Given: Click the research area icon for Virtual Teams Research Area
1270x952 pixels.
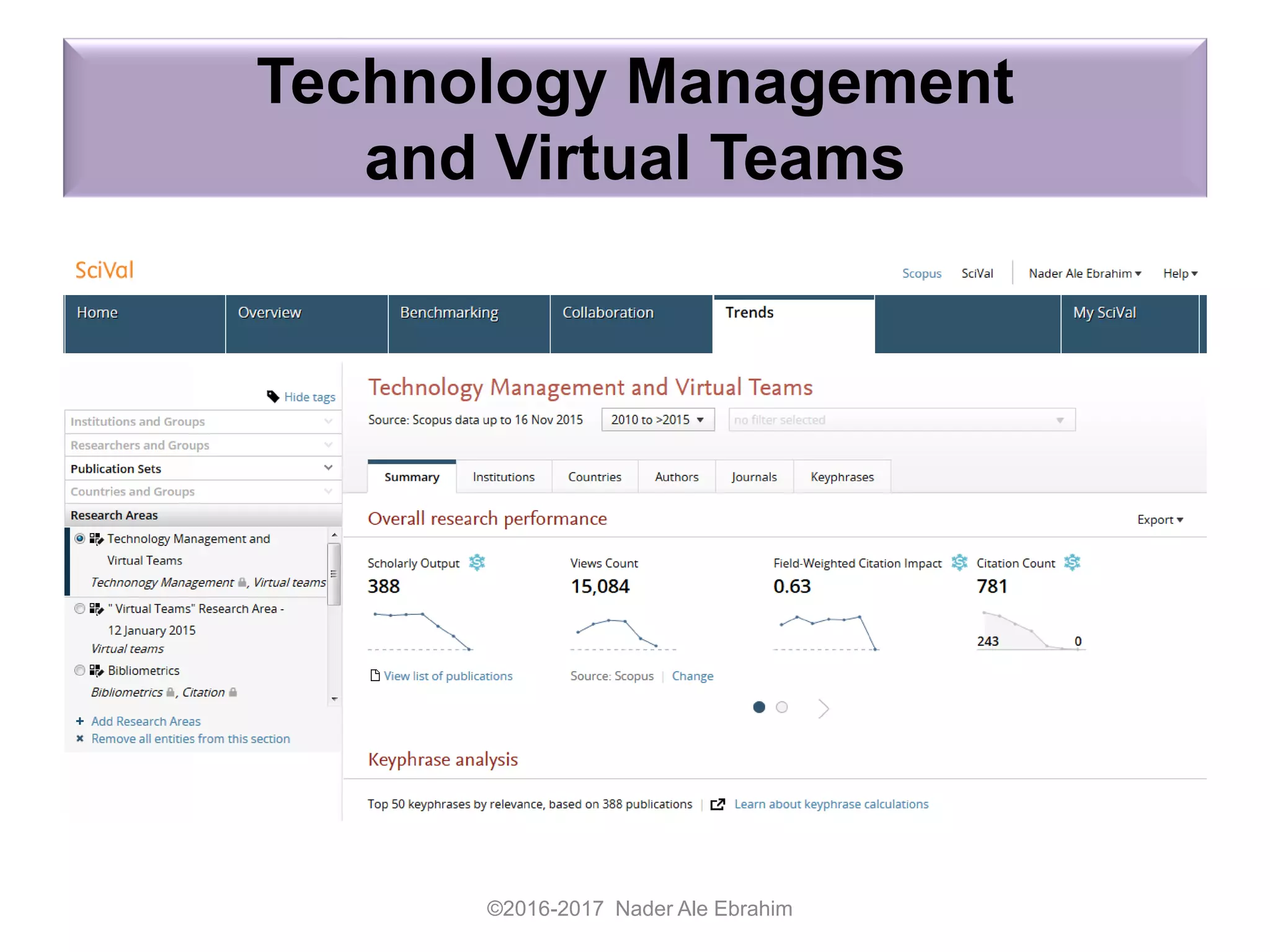Looking at the screenshot, I should 96,609.
